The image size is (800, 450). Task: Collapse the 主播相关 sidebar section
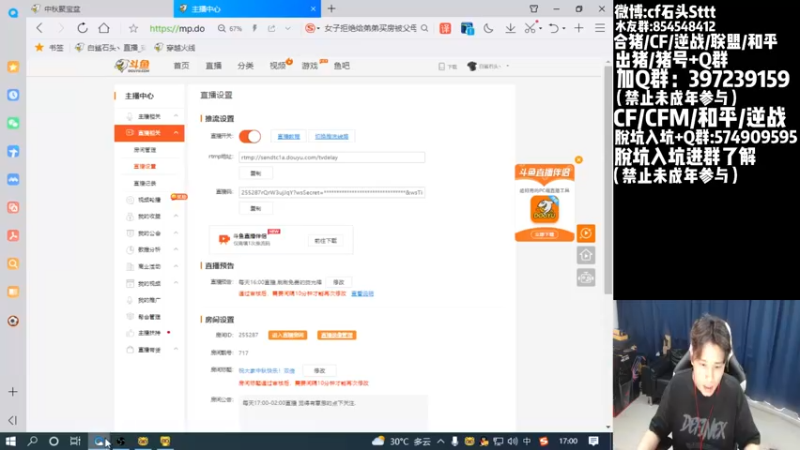coord(176,116)
